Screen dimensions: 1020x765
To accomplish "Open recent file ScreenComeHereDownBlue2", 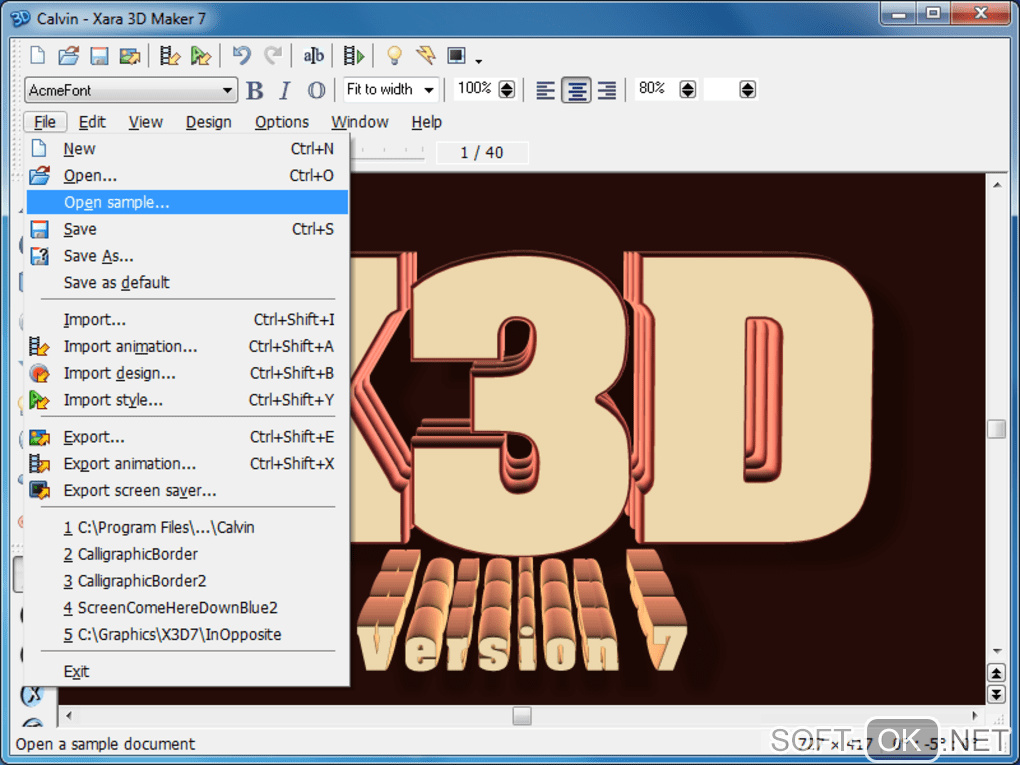I will pyautogui.click(x=187, y=607).
